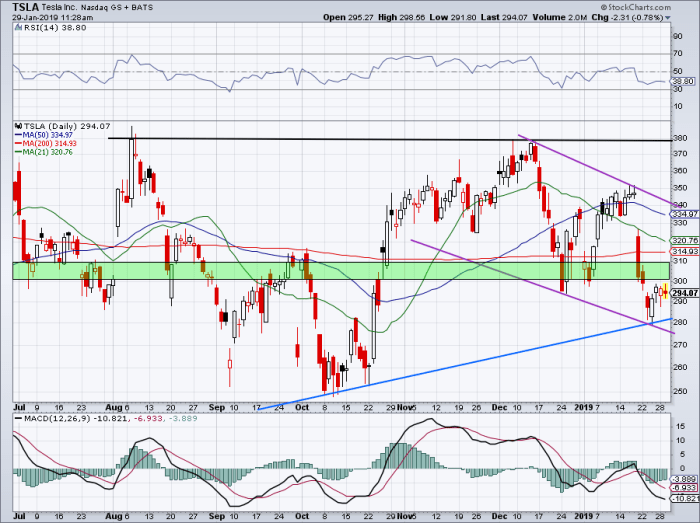Image resolution: width=700 pixels, height=523 pixels.
Task: Click the 29-Jan-2019 11:28am timestamp
Action: point(53,18)
